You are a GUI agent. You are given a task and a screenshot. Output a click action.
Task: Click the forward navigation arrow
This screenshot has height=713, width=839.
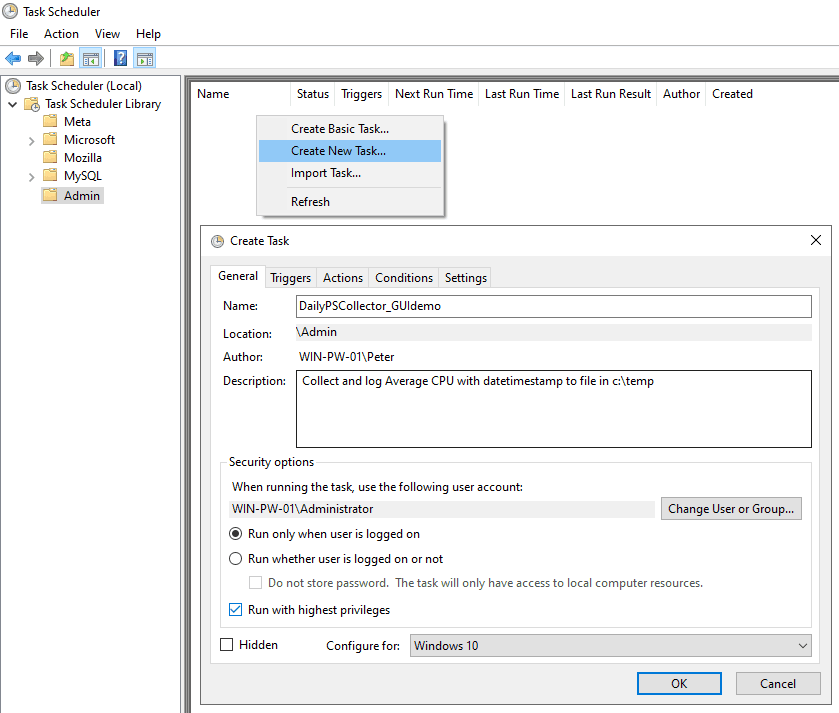(x=35, y=58)
